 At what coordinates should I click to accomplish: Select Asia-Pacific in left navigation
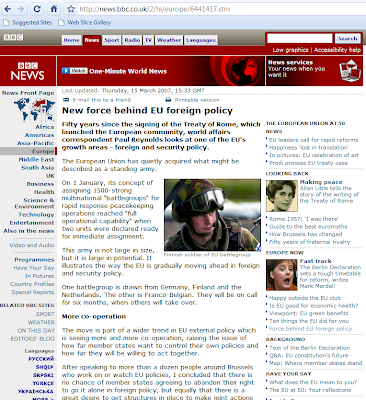click(36, 143)
